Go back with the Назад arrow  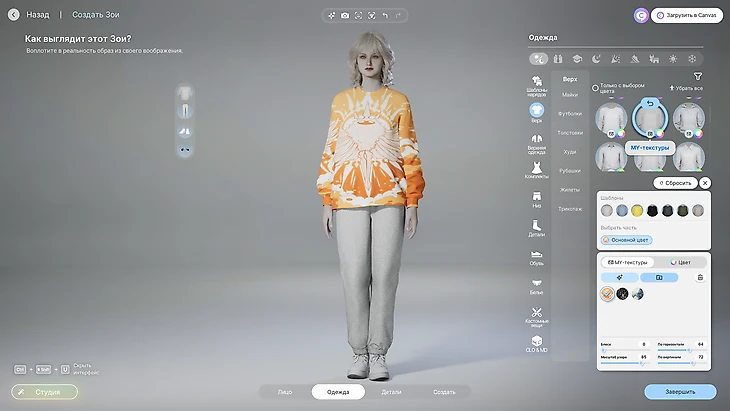[x=14, y=15]
